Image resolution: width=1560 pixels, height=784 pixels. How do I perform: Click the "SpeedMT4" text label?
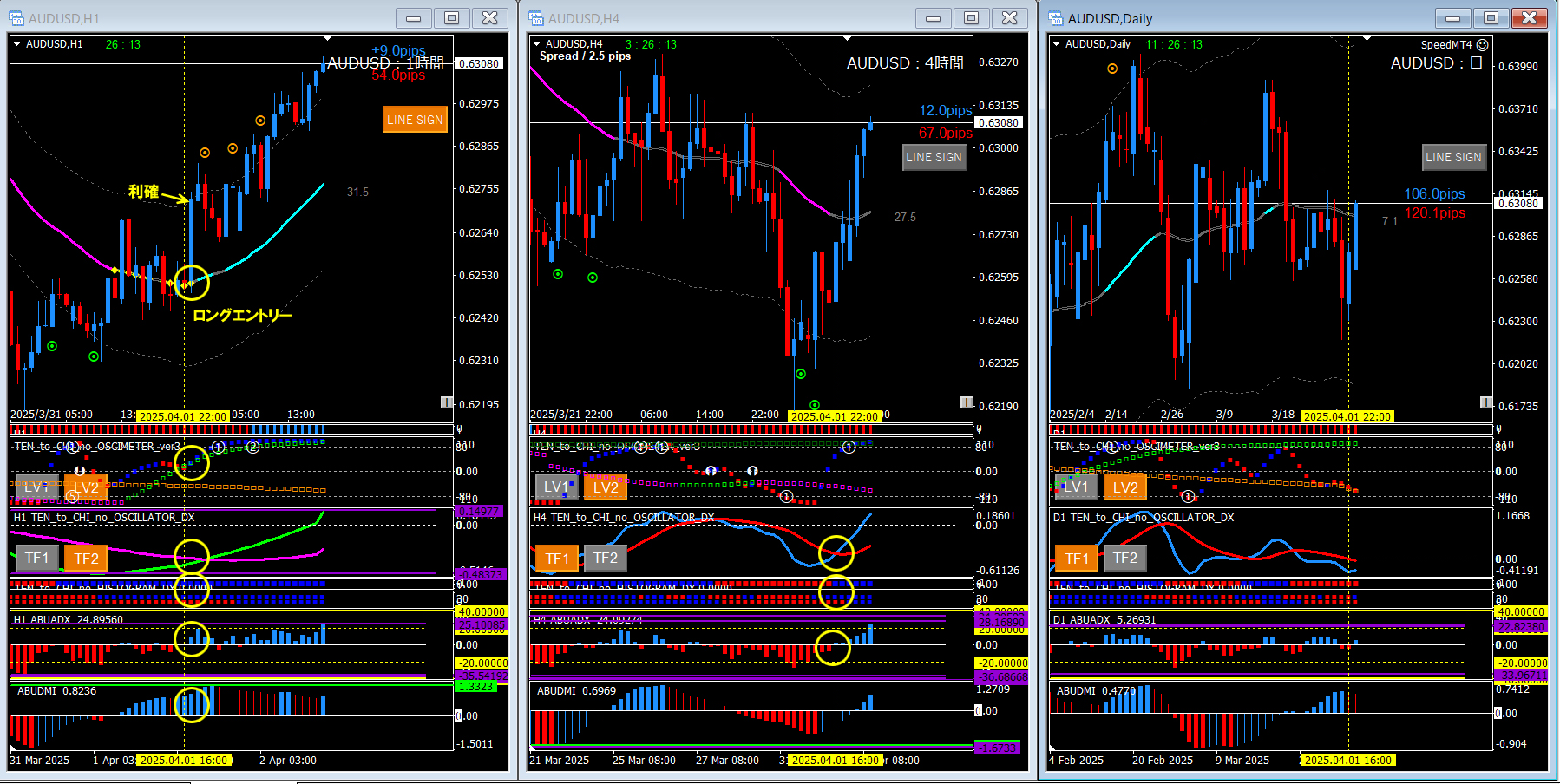[x=1446, y=45]
